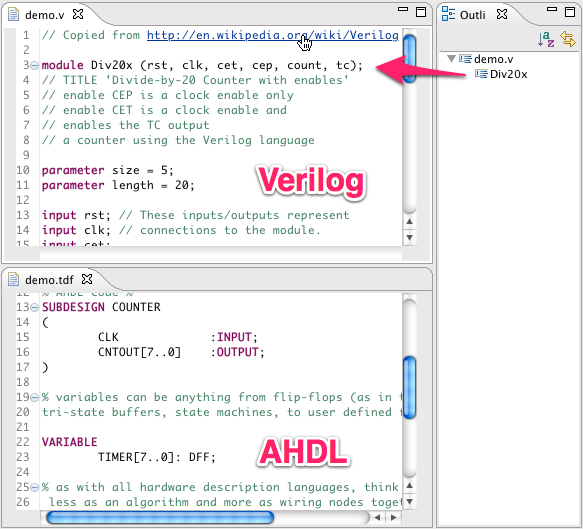Click the left arrow of horizontal scrollbar
583x529 pixels.
click(x=377, y=517)
